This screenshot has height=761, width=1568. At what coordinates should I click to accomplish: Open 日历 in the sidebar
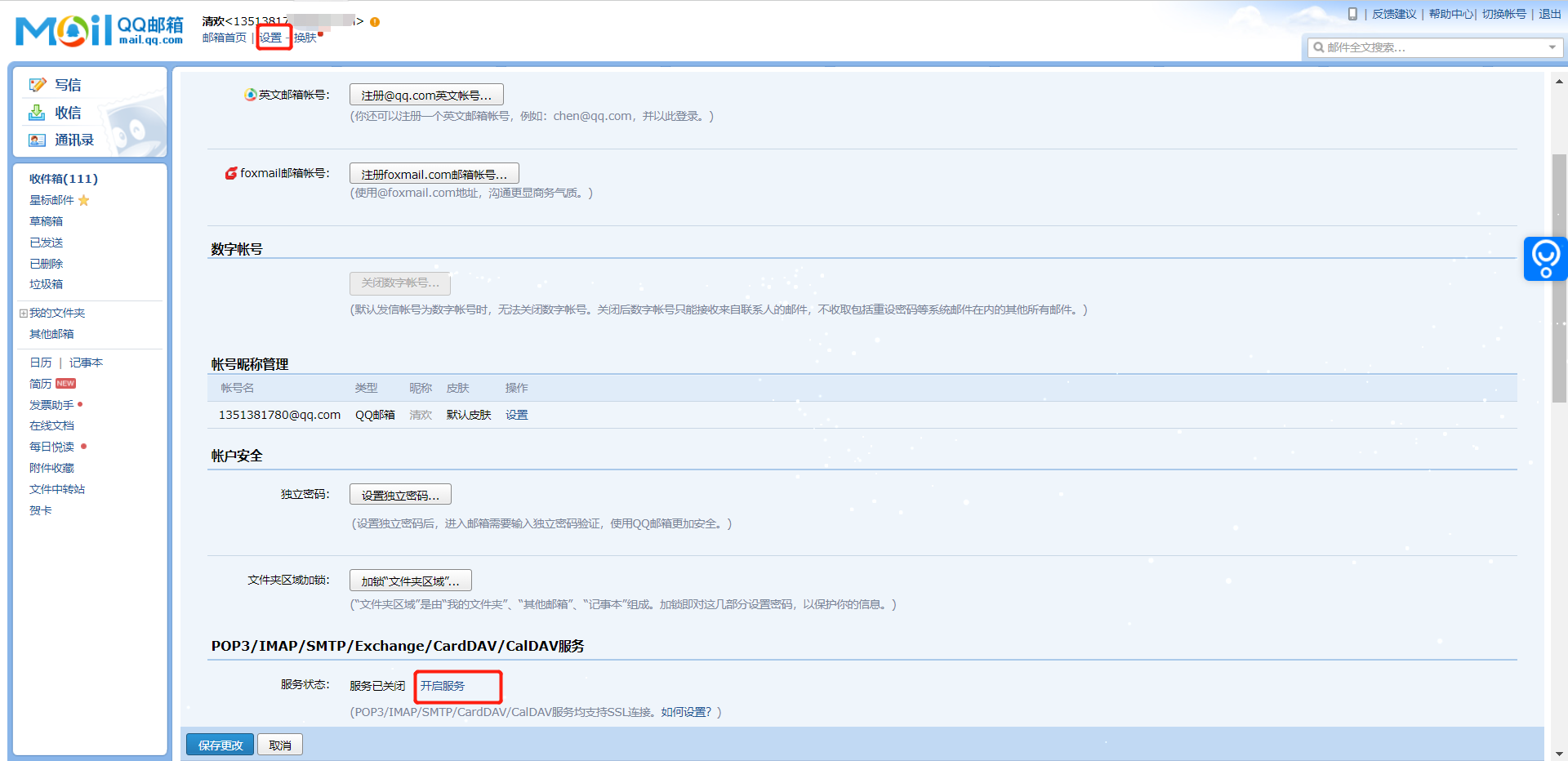pyautogui.click(x=41, y=363)
